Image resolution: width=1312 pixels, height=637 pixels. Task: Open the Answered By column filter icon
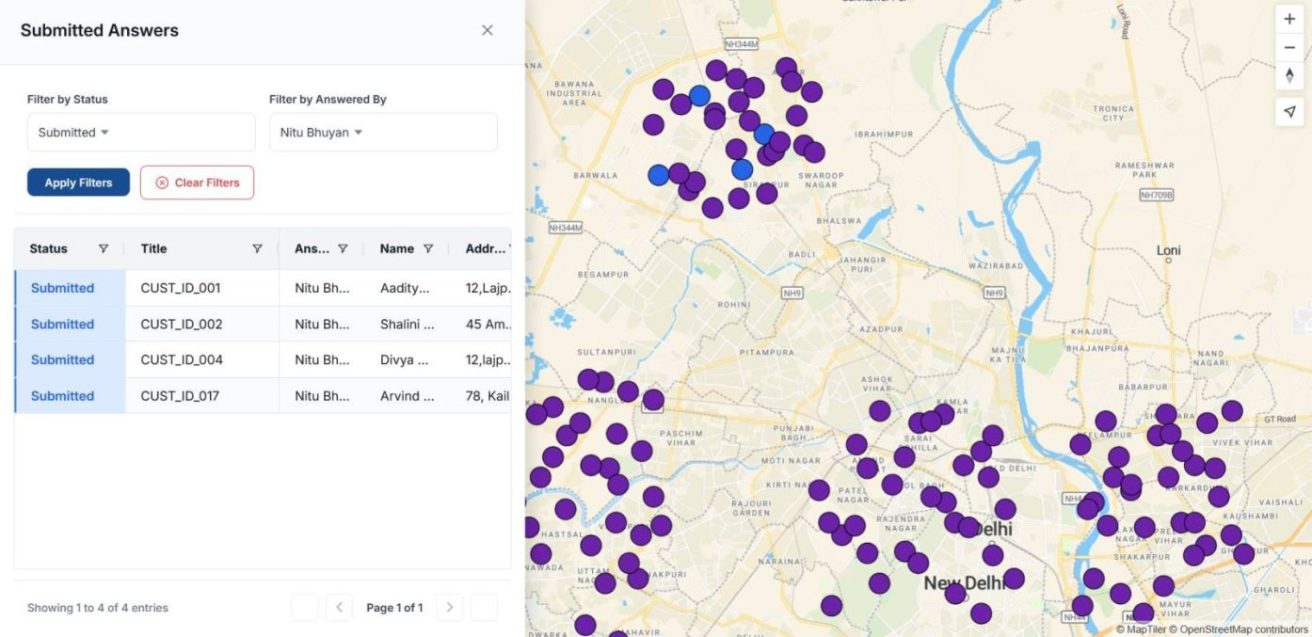pos(345,248)
